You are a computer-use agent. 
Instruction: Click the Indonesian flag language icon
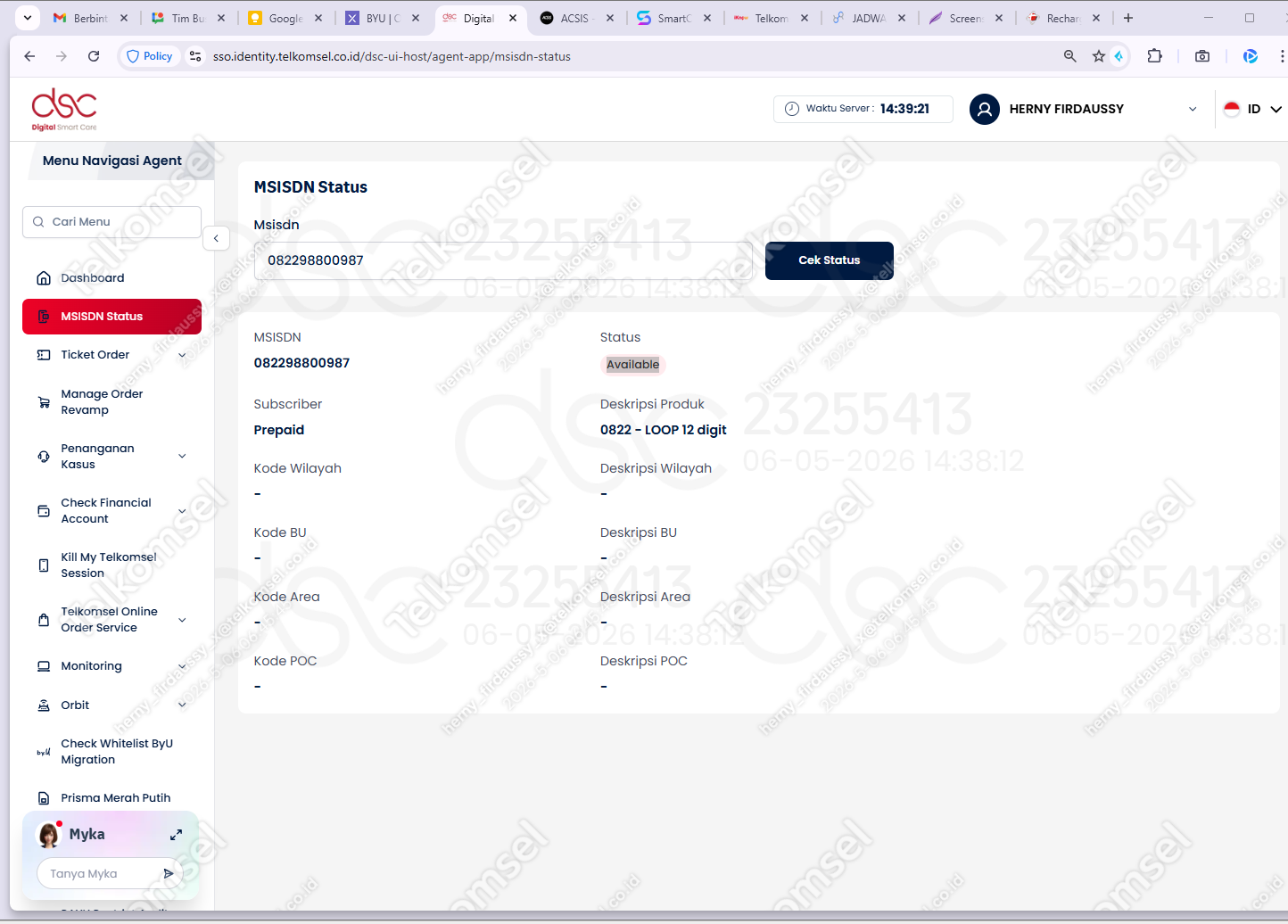1232,109
